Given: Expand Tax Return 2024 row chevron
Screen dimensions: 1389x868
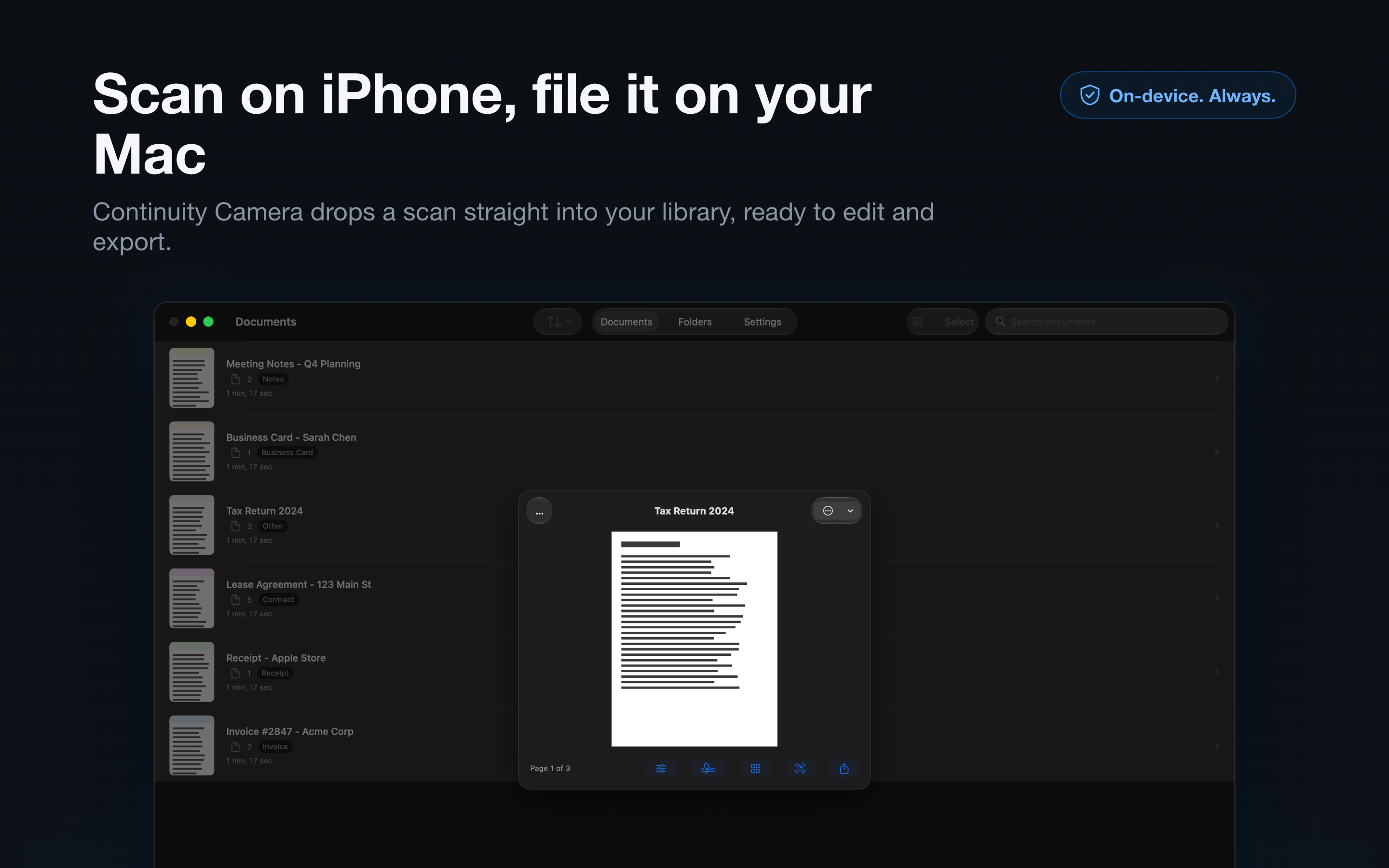Looking at the screenshot, I should tap(1216, 525).
